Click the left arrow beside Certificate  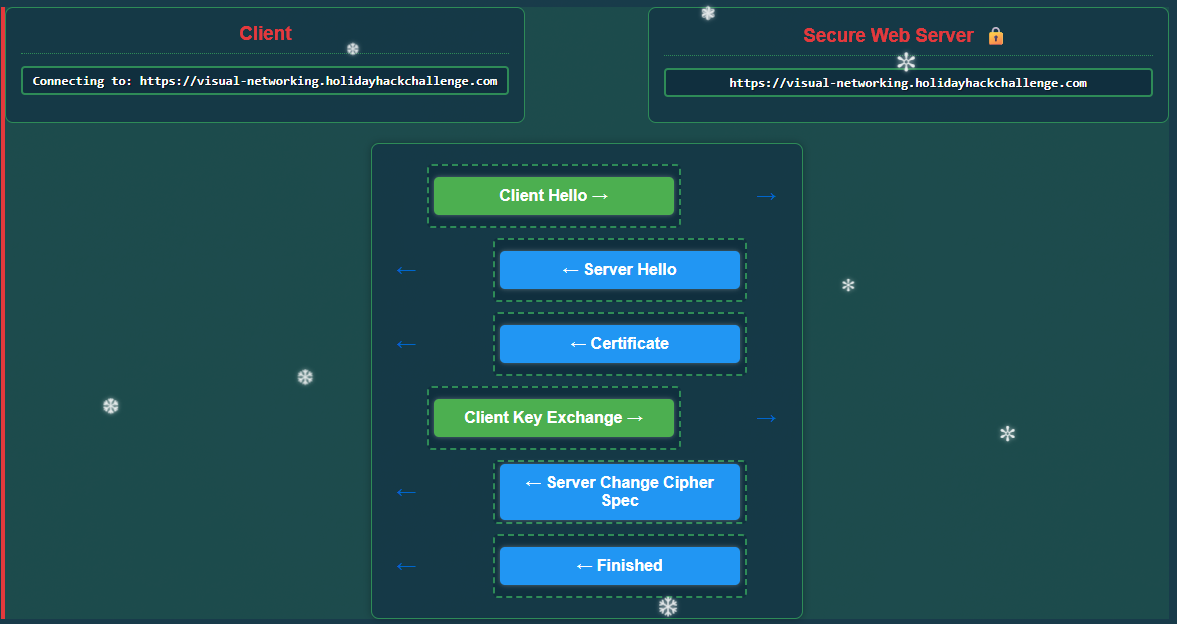(x=406, y=345)
